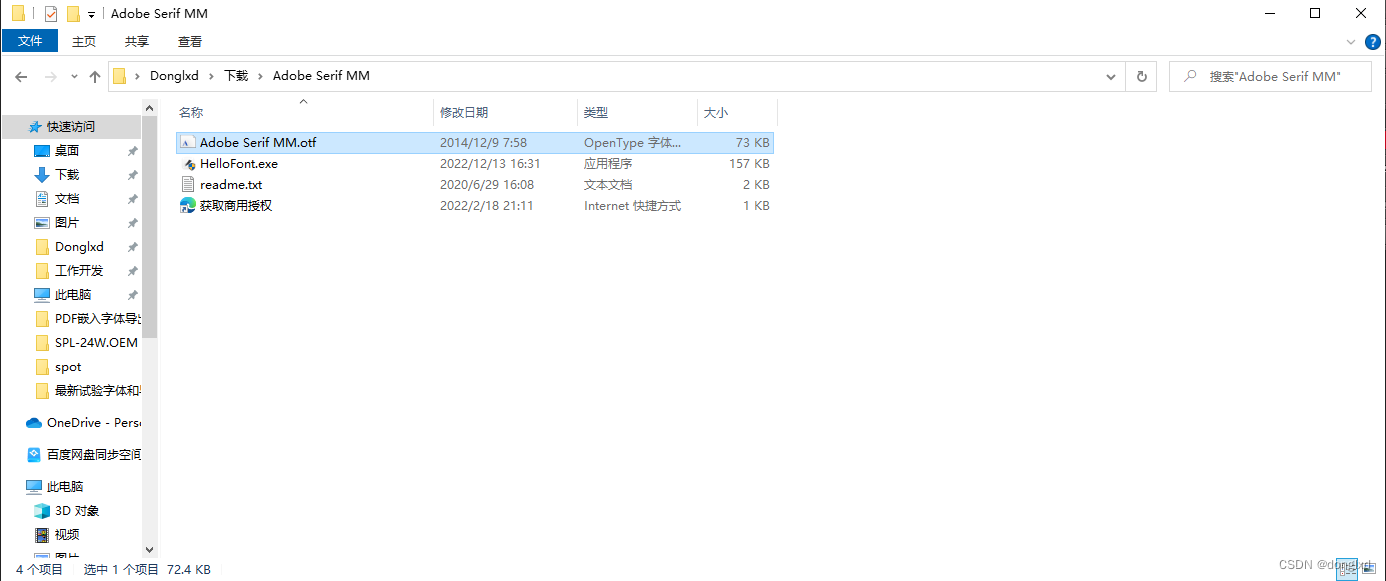Click the Internet 快捷方式 type cell
Screen dimensions: 1386x581
click(632, 206)
